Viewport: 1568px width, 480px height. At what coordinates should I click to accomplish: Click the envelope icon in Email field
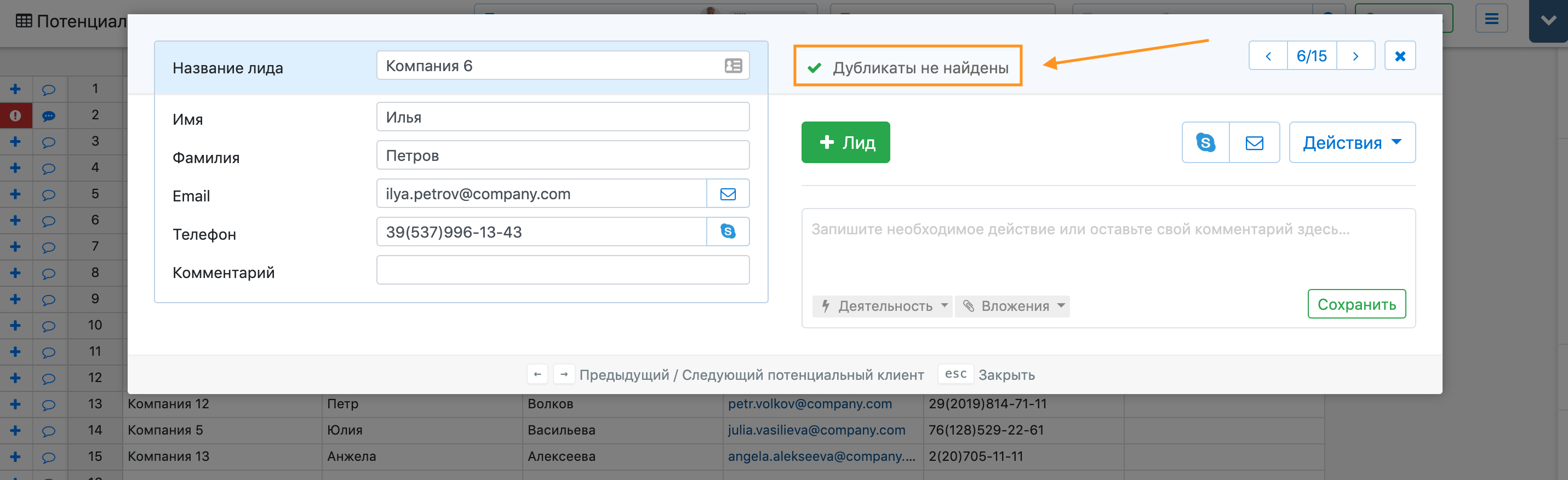(728, 194)
